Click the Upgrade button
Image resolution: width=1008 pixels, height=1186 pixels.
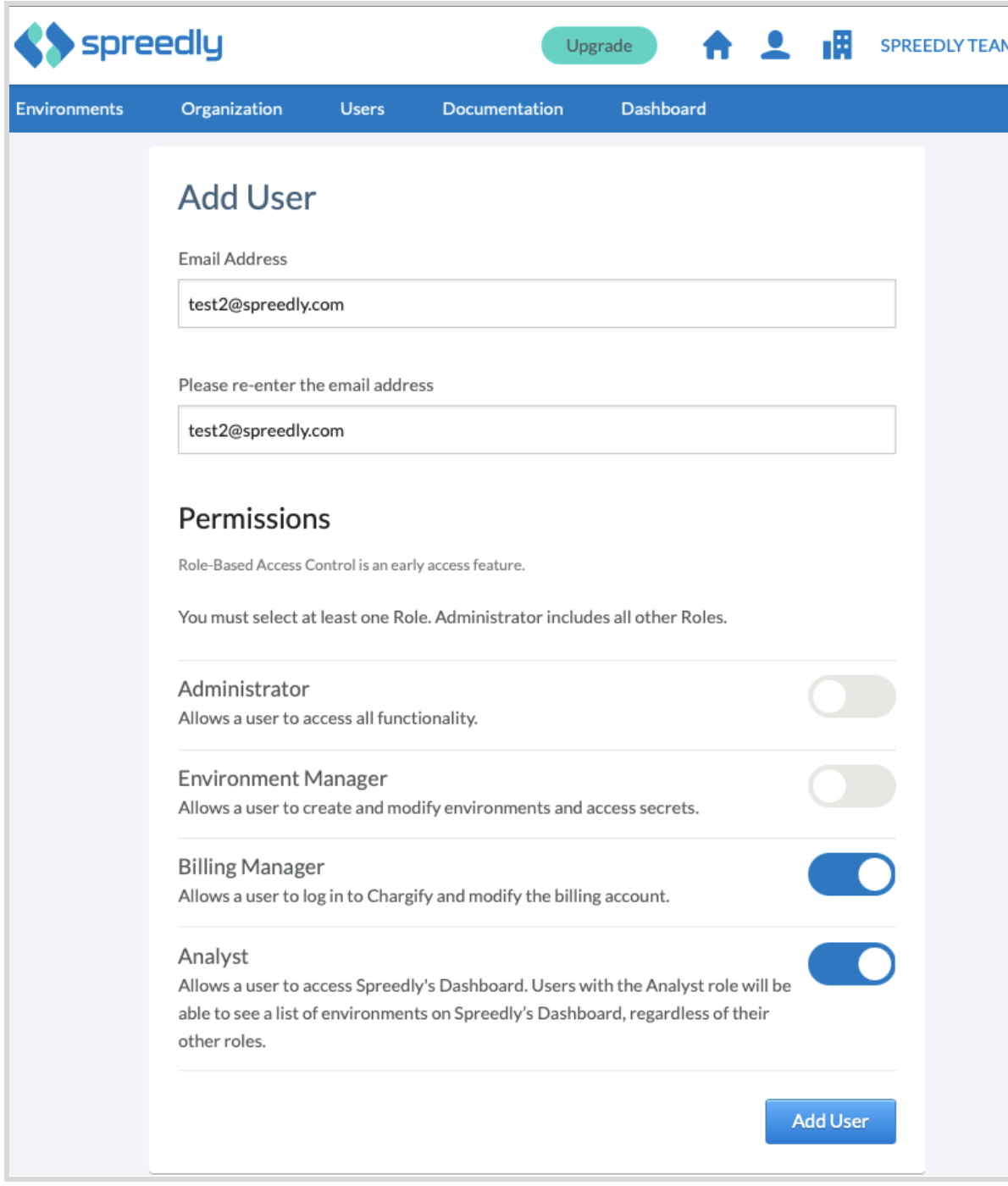599,46
